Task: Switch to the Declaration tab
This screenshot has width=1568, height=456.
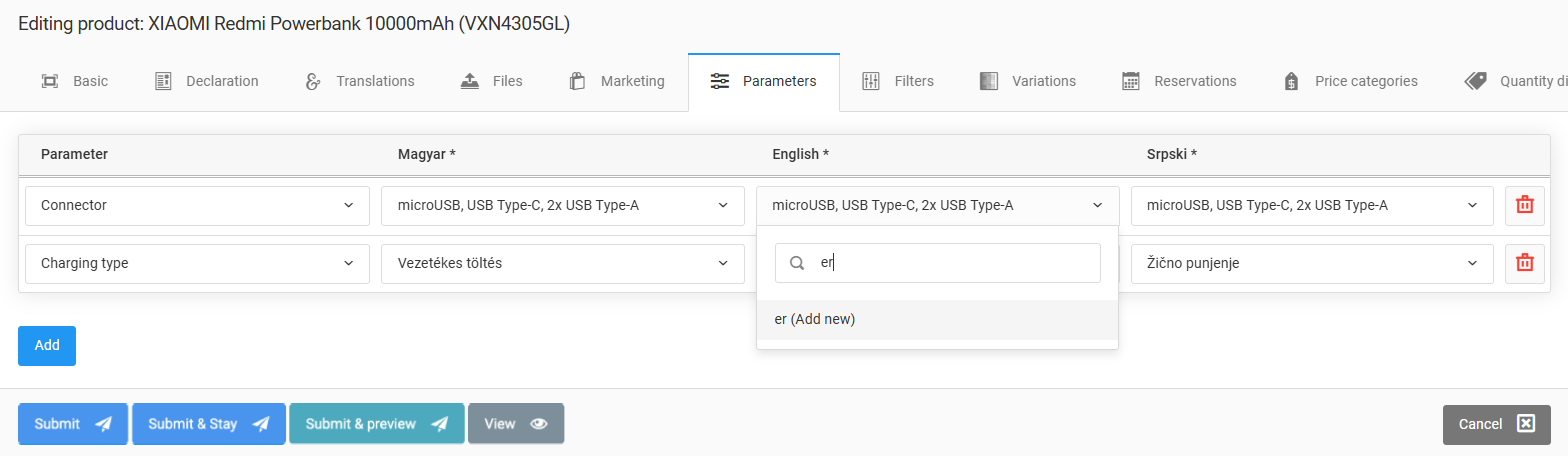Action: [x=207, y=81]
